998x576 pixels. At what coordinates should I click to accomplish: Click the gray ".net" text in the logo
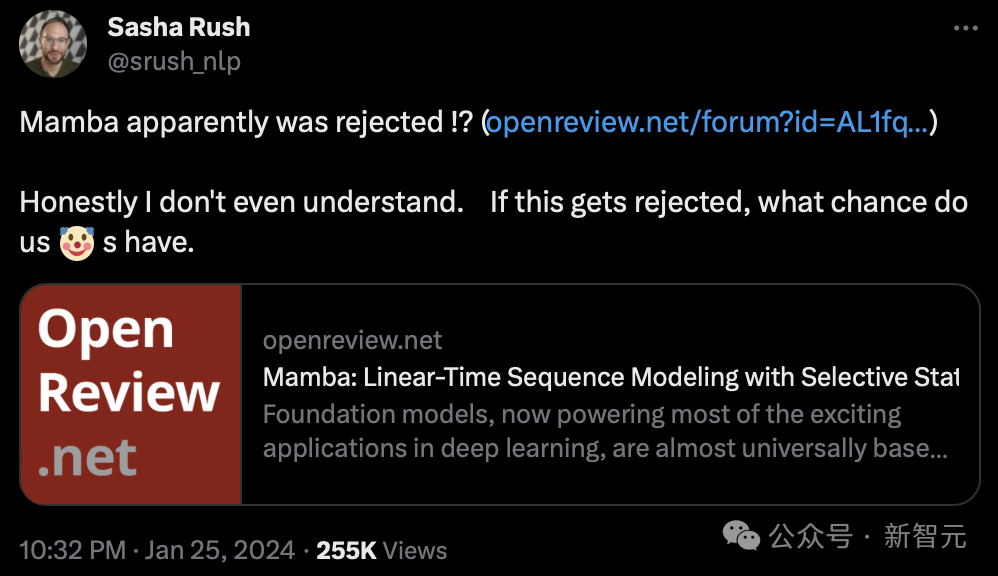click(88, 456)
